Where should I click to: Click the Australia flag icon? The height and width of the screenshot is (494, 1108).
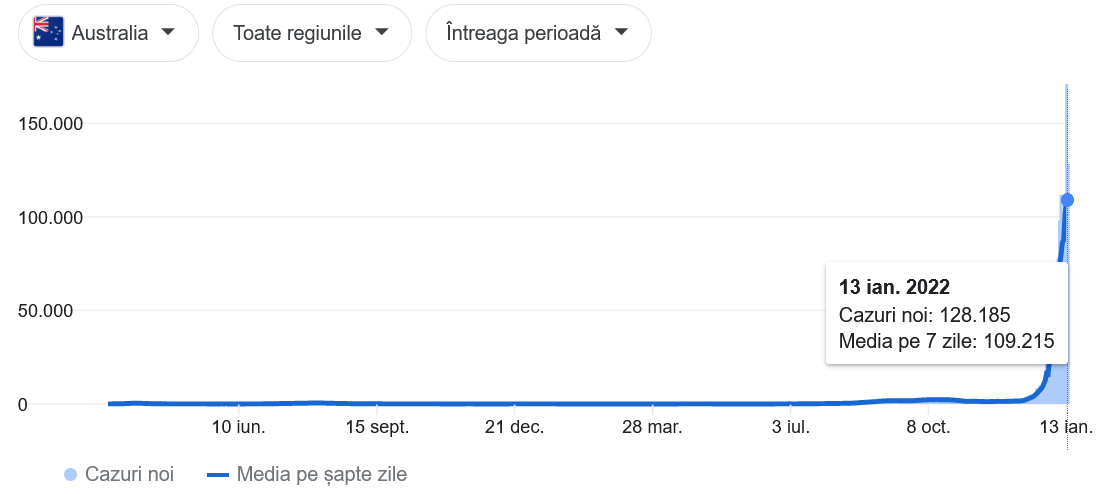tap(49, 32)
